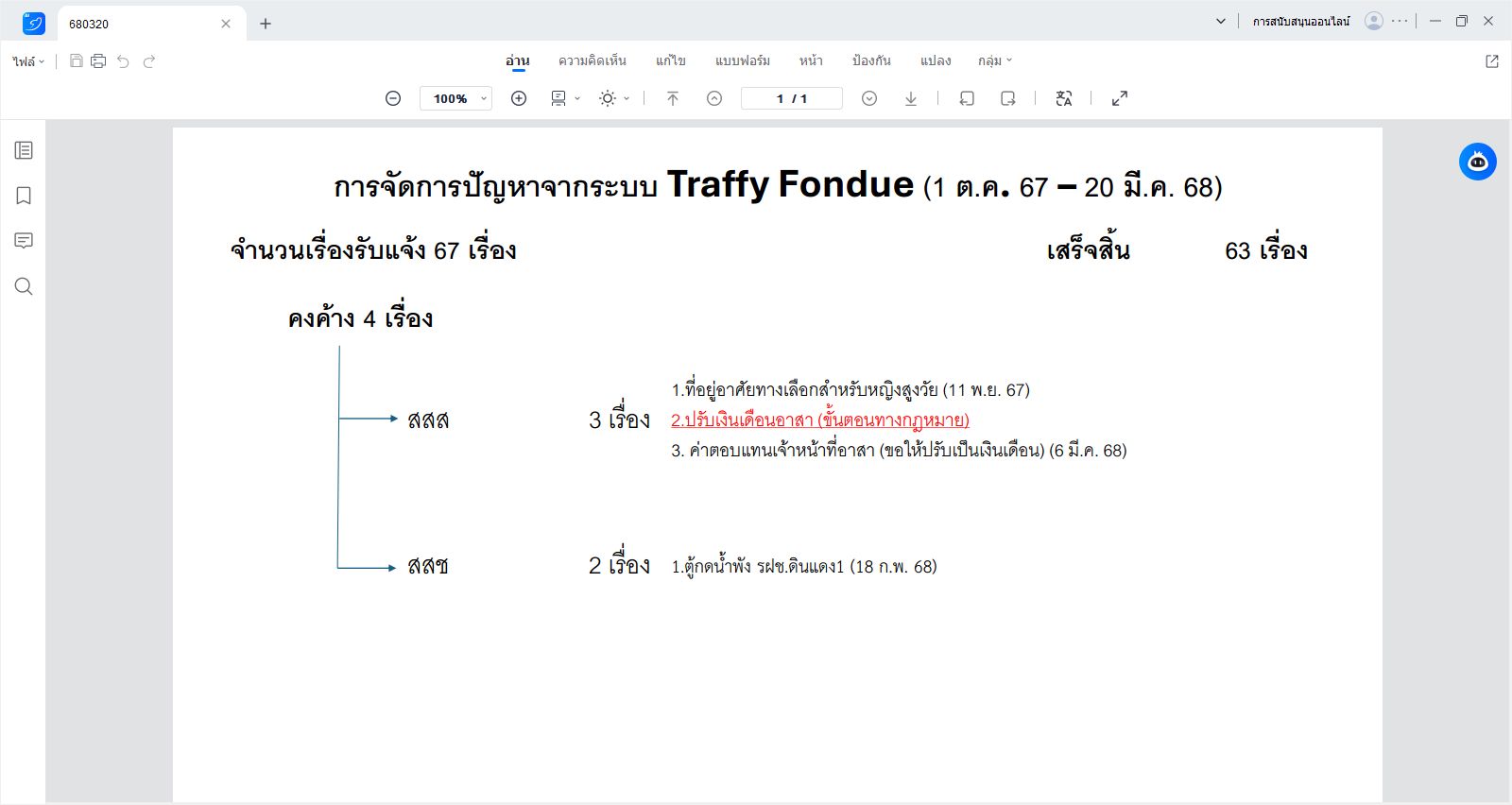The width and height of the screenshot is (1512, 805).
Task: Open the AI assistant robot button
Action: point(1478,162)
